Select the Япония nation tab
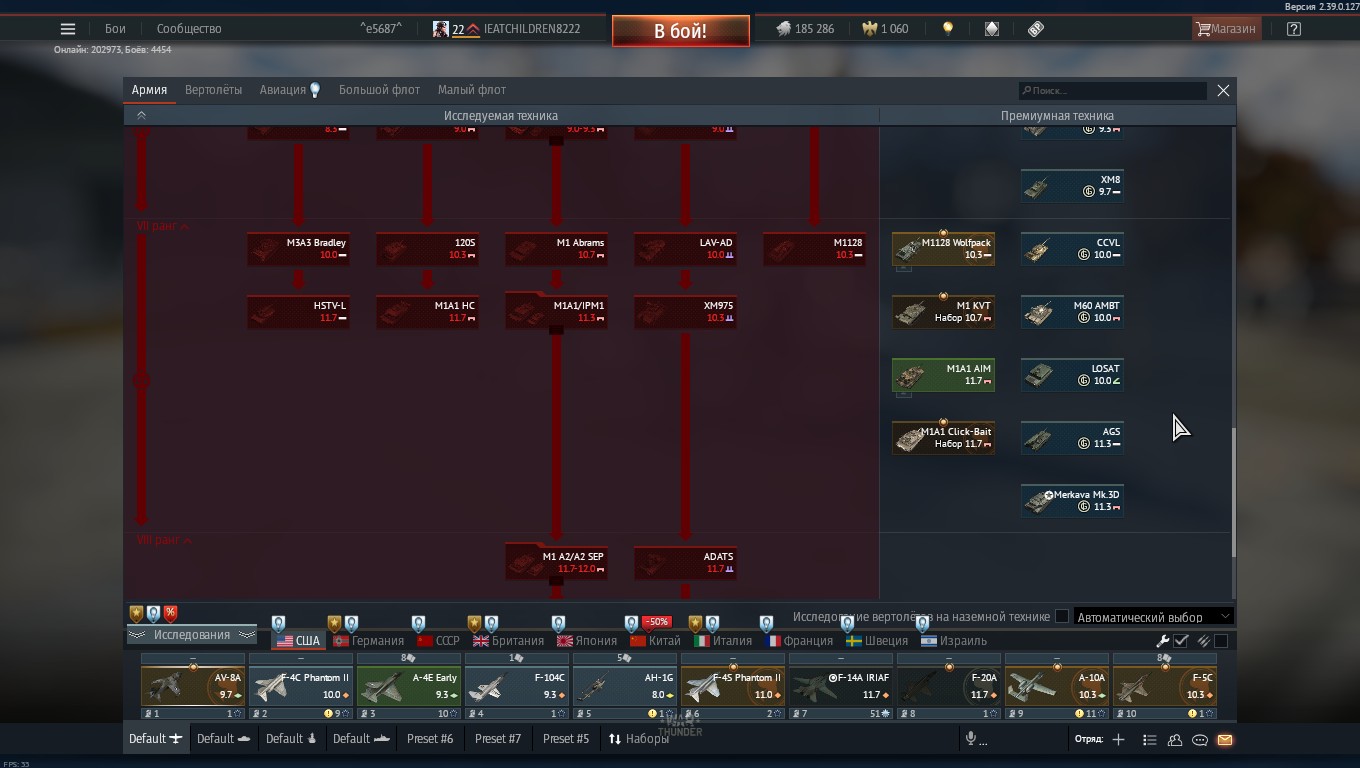 [x=587, y=641]
